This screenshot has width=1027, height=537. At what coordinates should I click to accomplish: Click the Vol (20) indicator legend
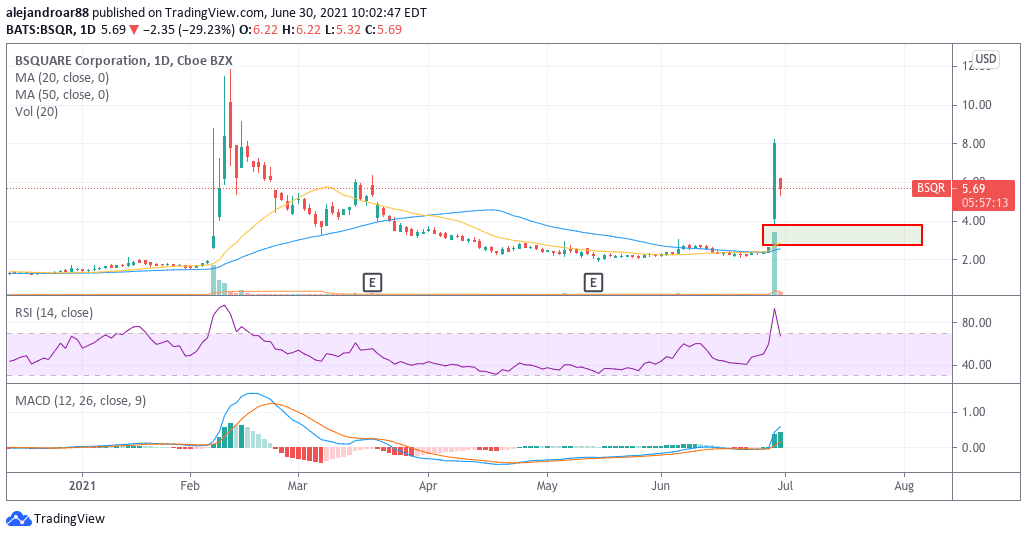37,111
